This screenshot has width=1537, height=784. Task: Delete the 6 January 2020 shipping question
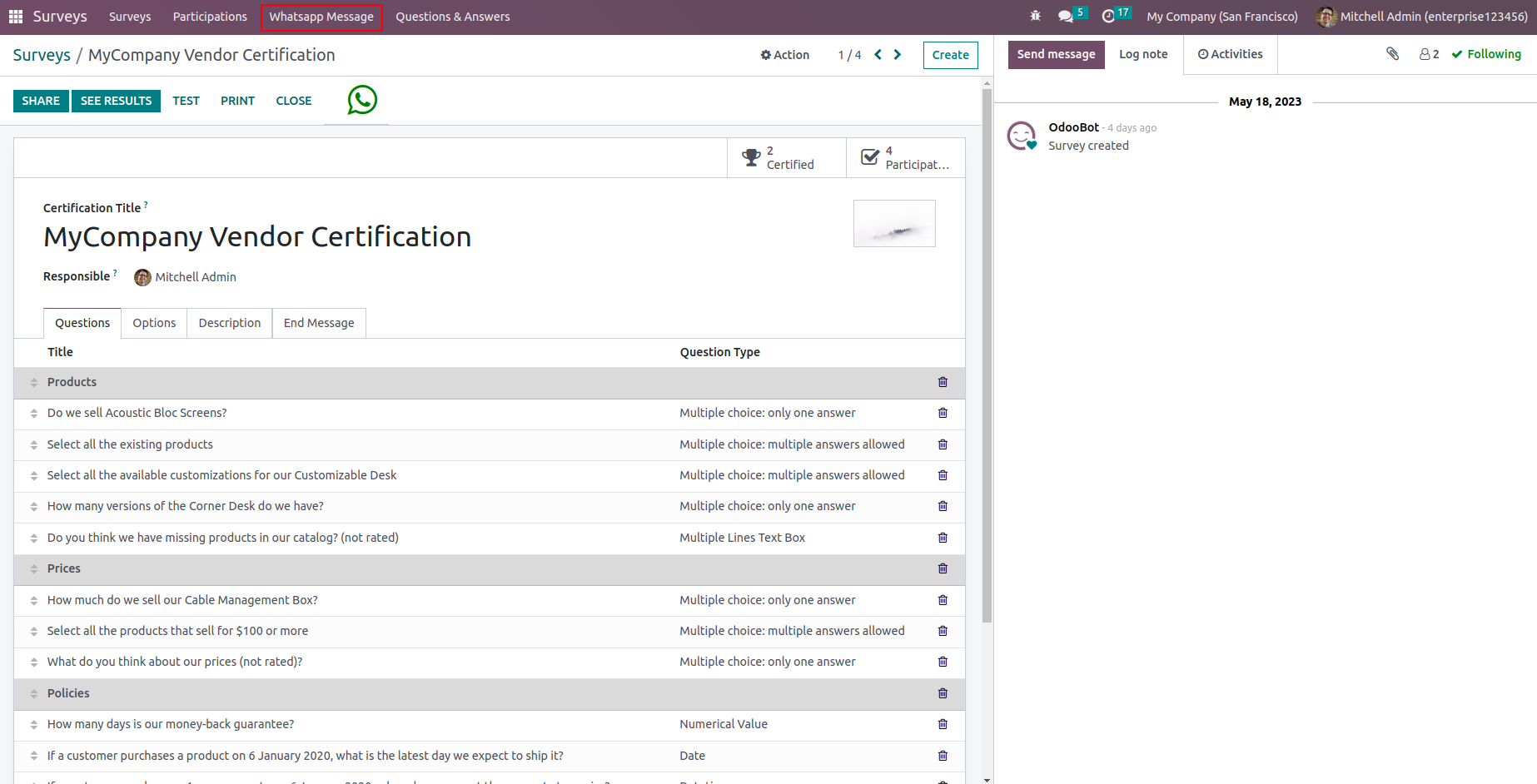[x=943, y=756]
